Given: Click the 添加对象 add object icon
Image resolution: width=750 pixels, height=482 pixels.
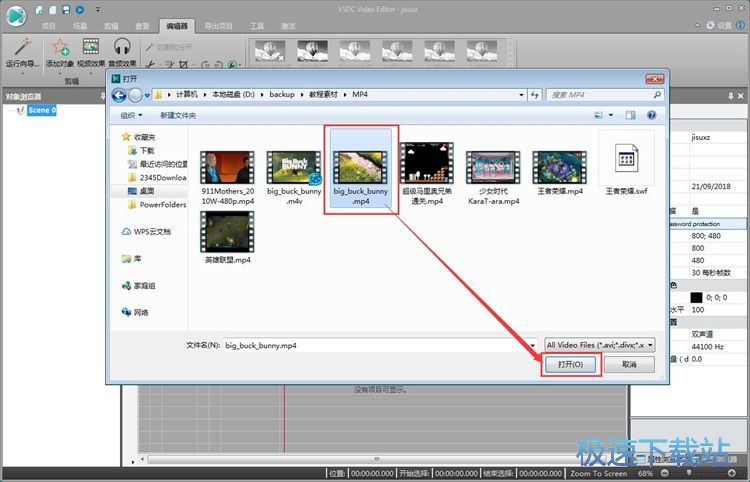Looking at the screenshot, I should click(60, 46).
